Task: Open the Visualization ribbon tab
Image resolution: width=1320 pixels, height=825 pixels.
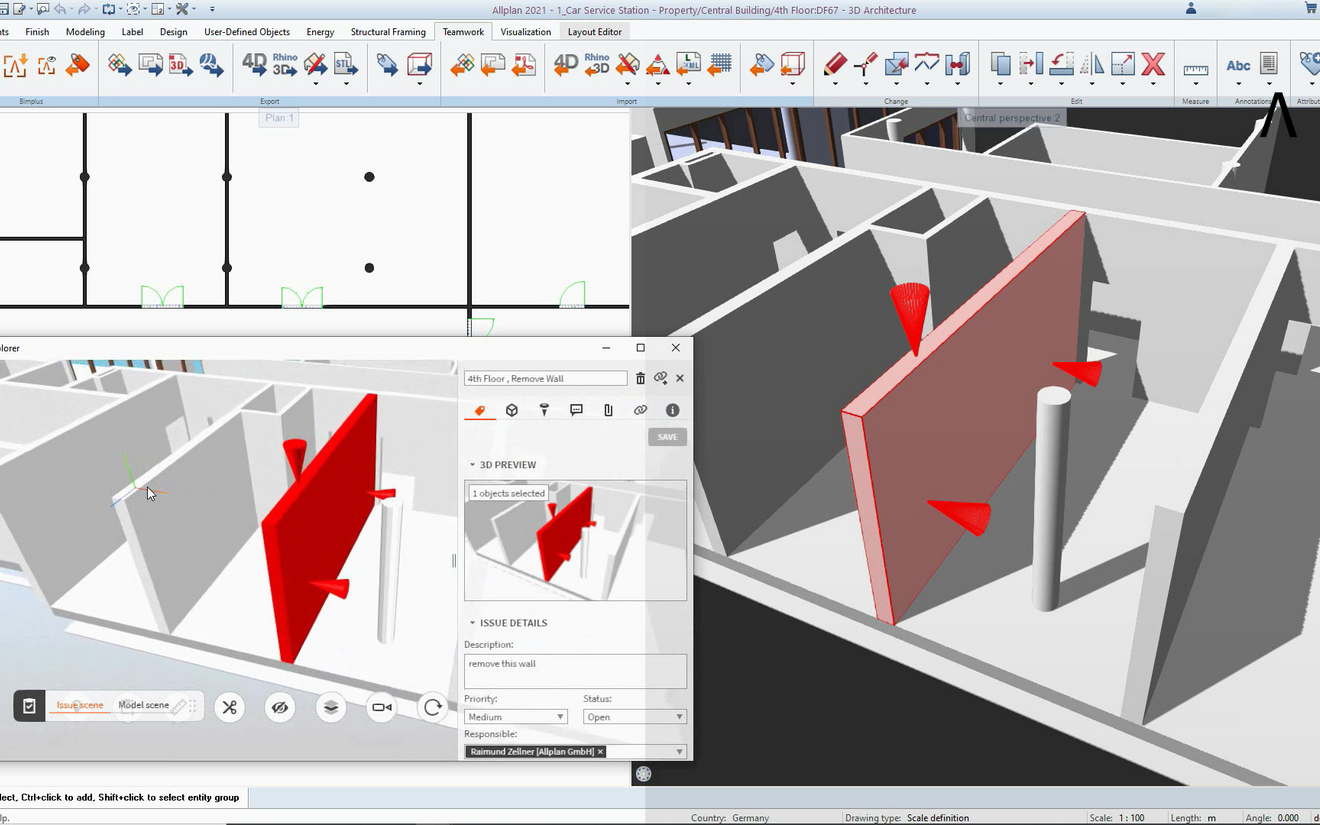Action: point(525,32)
